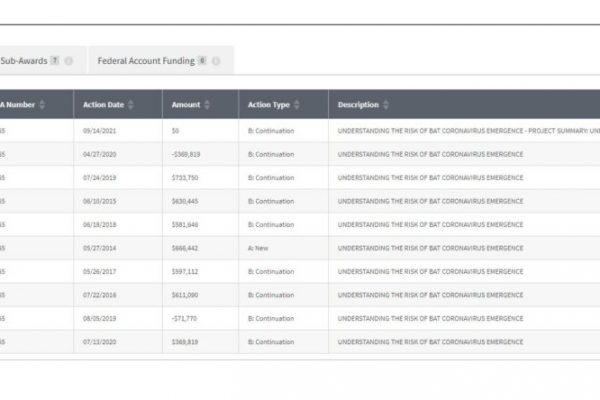Click info icon next to Sub-Awards tab
Screen dimensions: 600x400
click(69, 61)
